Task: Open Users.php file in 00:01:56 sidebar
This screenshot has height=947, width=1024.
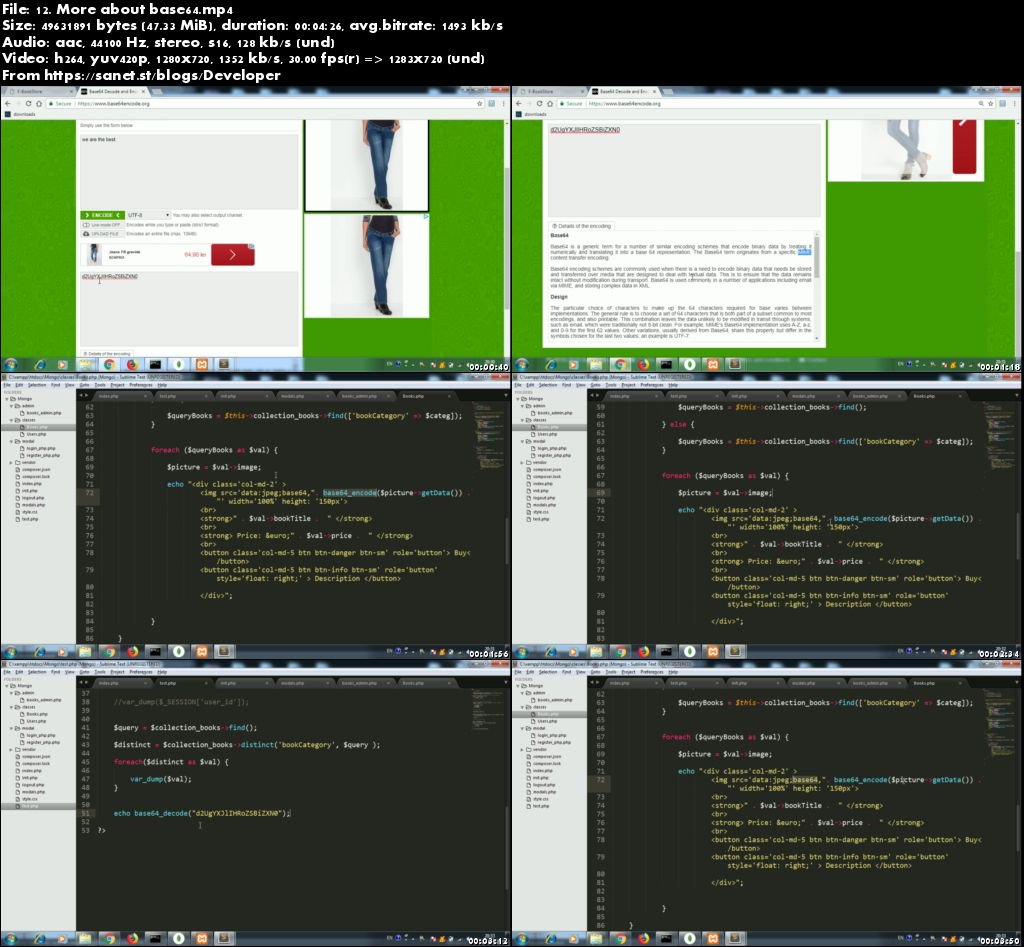Action: point(36,434)
